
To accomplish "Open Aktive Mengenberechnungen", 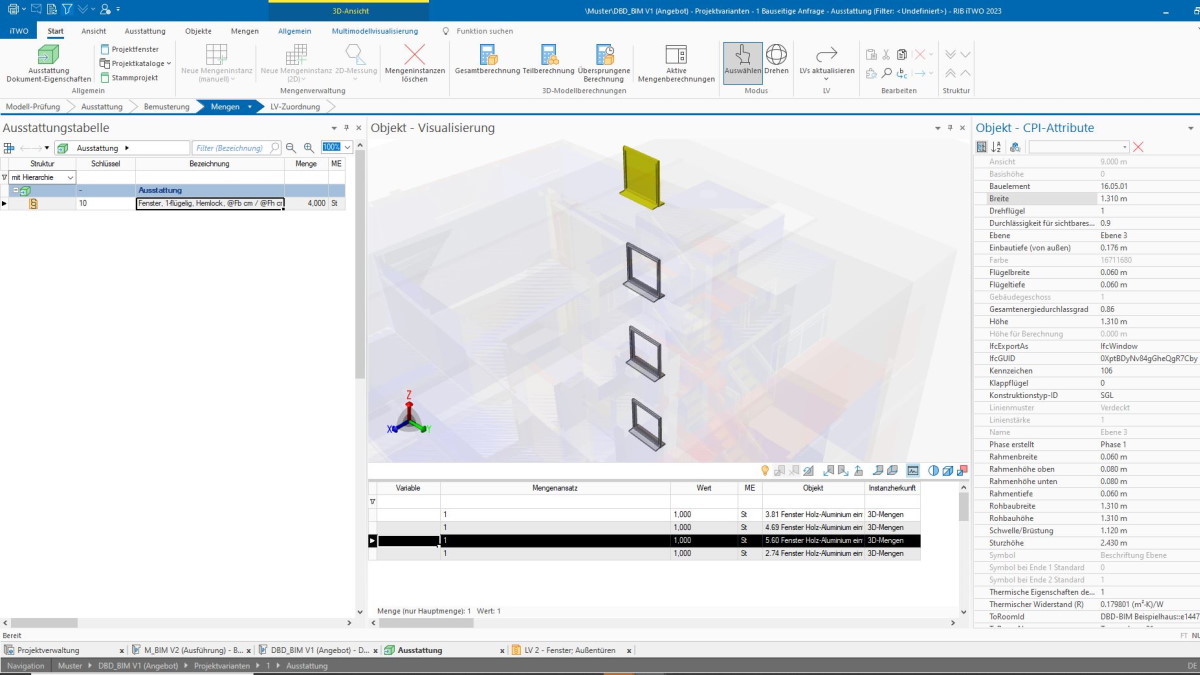I will (676, 63).
